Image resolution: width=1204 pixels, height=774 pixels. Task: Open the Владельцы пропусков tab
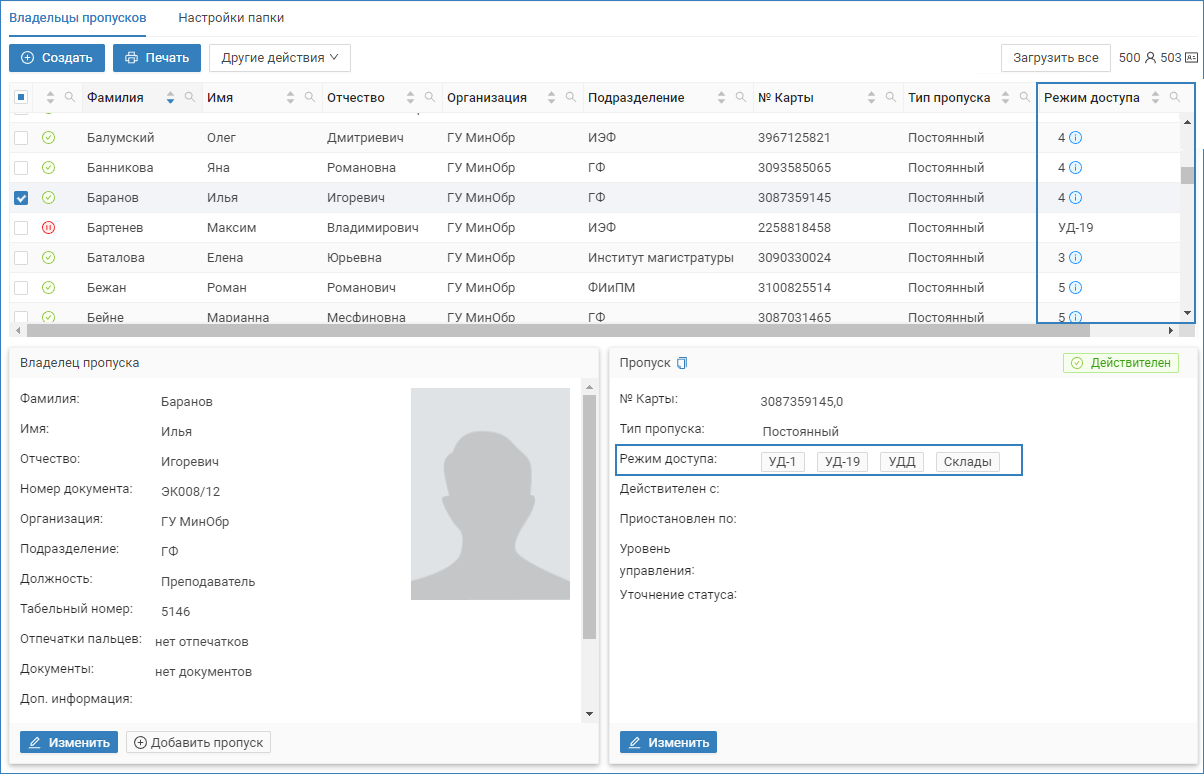coord(78,18)
